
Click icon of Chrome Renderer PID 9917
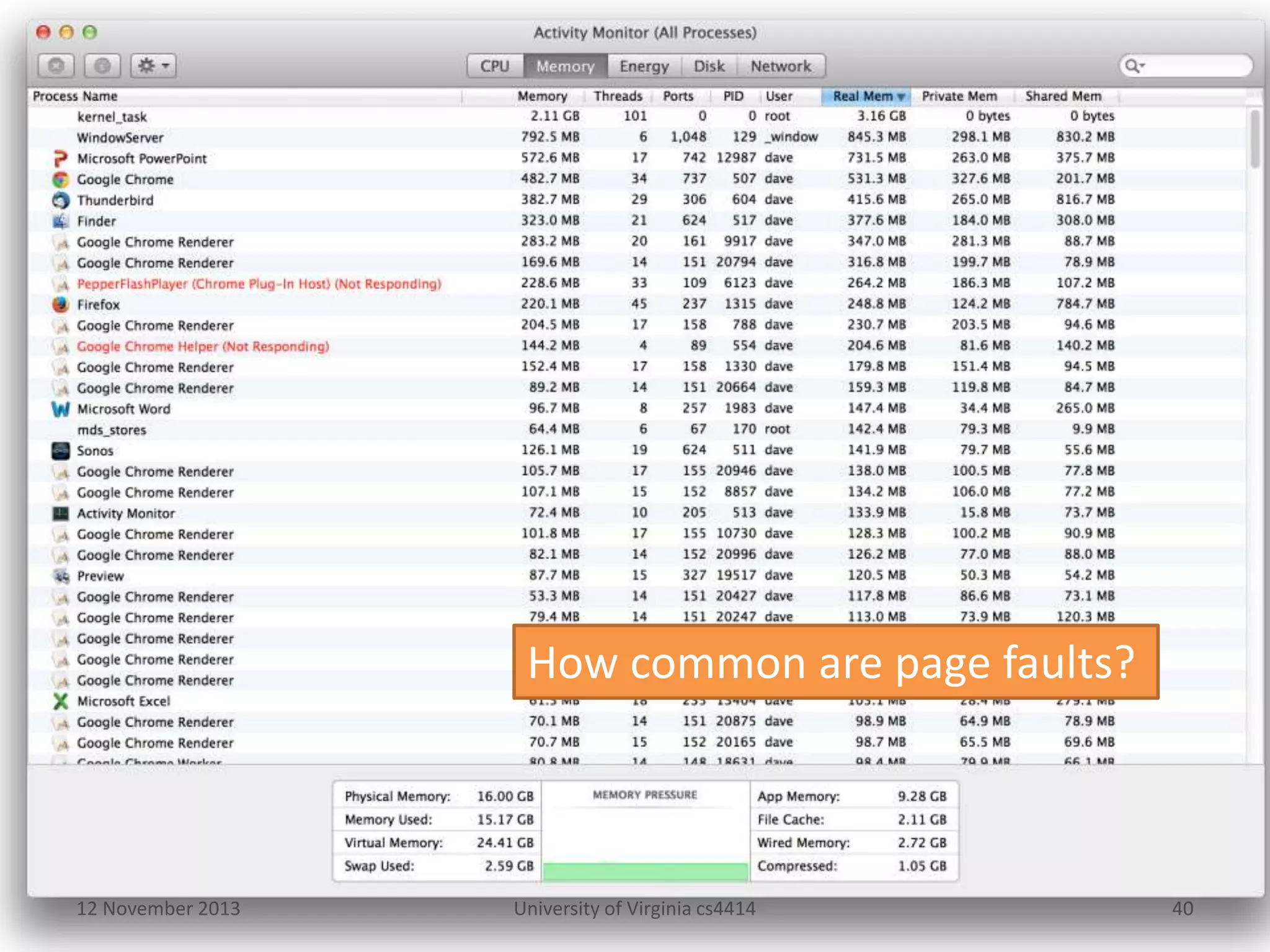(x=61, y=242)
